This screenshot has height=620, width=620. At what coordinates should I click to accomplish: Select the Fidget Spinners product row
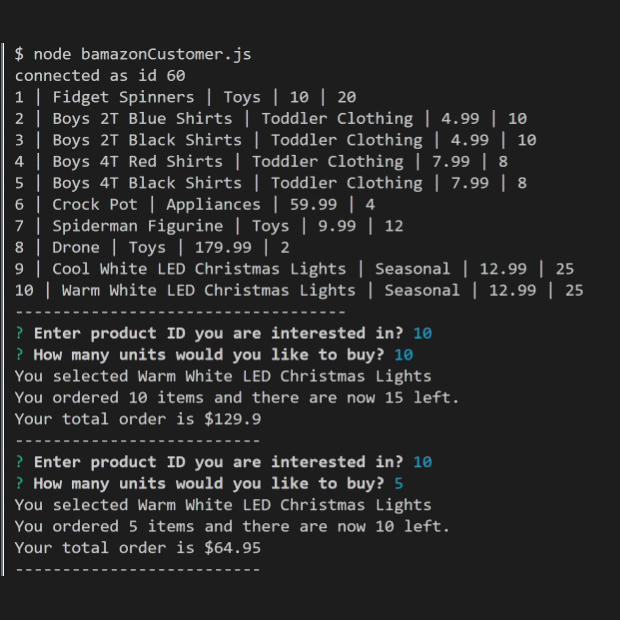185,97
